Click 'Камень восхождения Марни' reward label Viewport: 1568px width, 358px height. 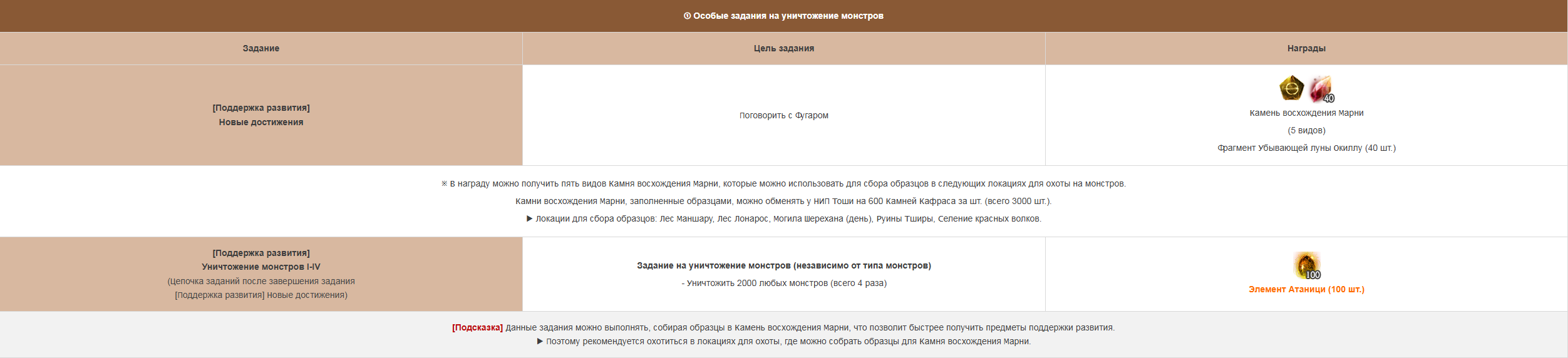tap(1306, 113)
